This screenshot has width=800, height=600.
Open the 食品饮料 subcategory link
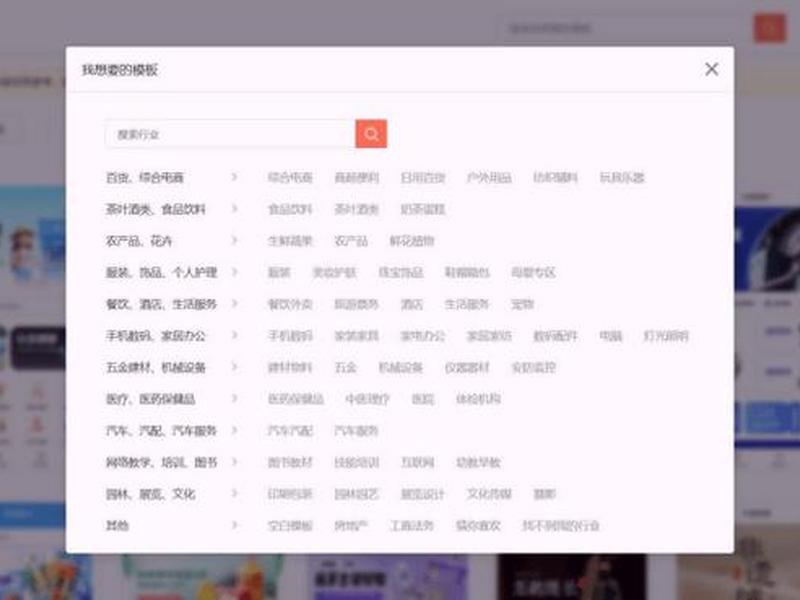coord(290,209)
